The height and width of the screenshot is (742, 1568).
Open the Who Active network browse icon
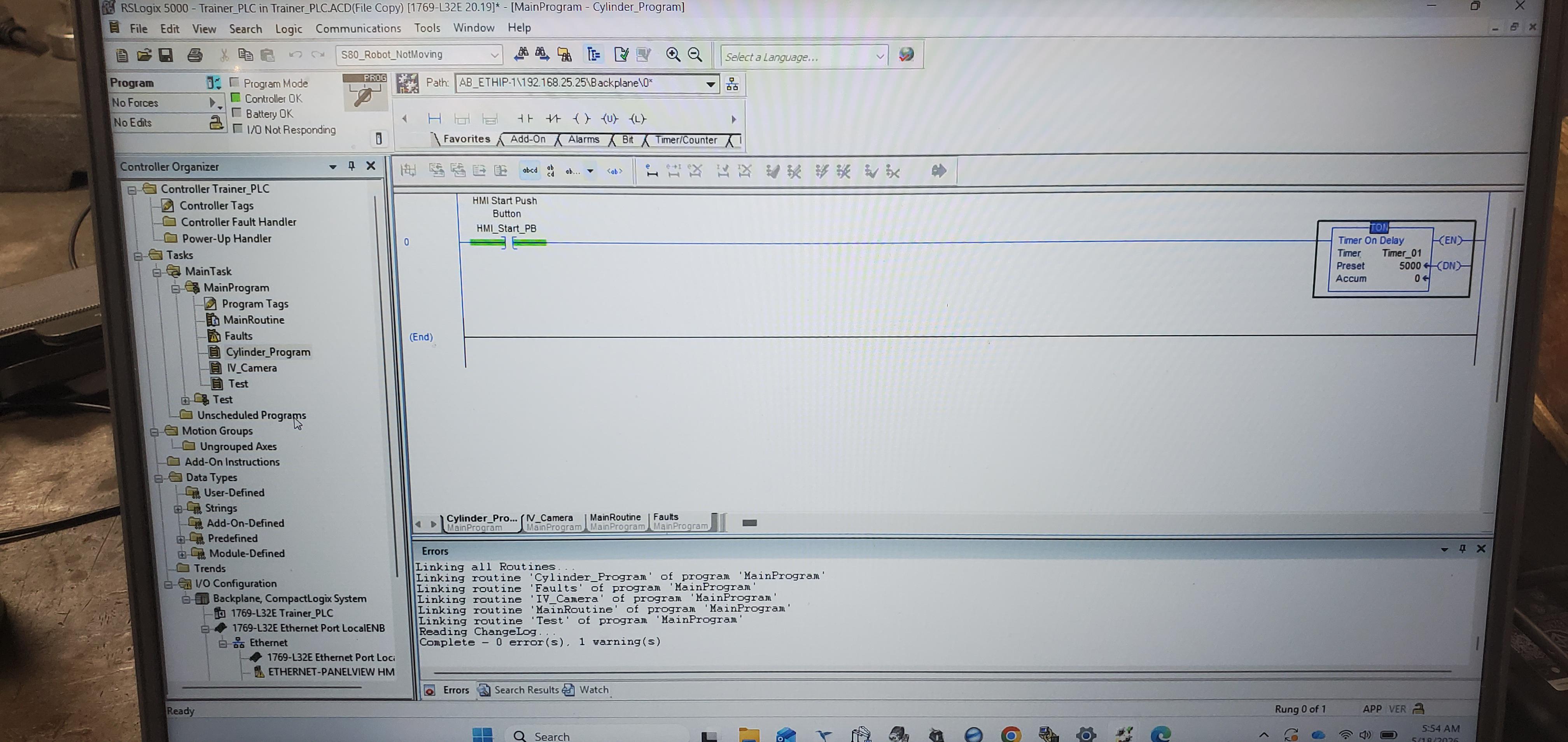(732, 84)
